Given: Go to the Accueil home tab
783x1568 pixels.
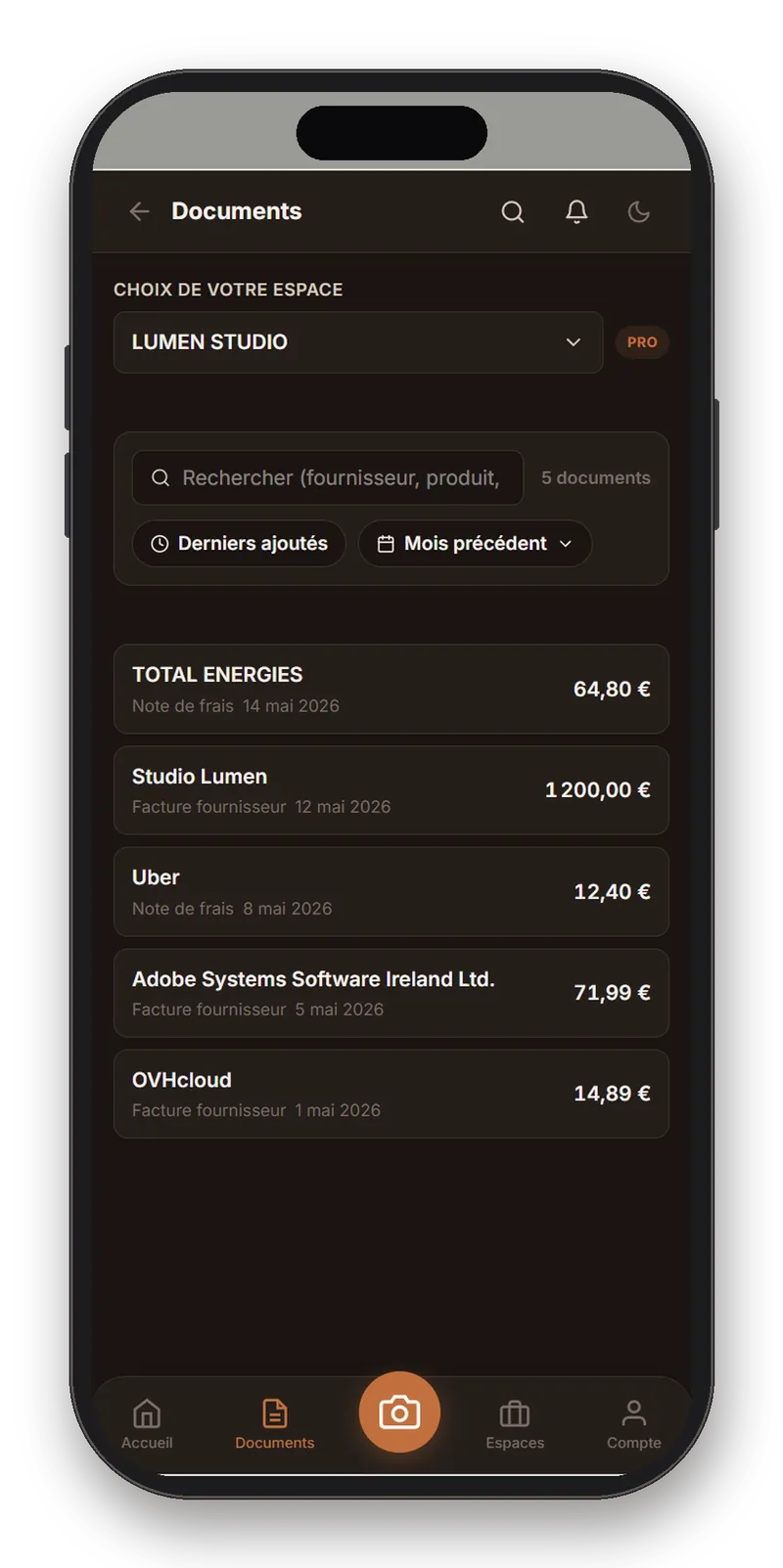Looking at the screenshot, I should click(147, 1424).
